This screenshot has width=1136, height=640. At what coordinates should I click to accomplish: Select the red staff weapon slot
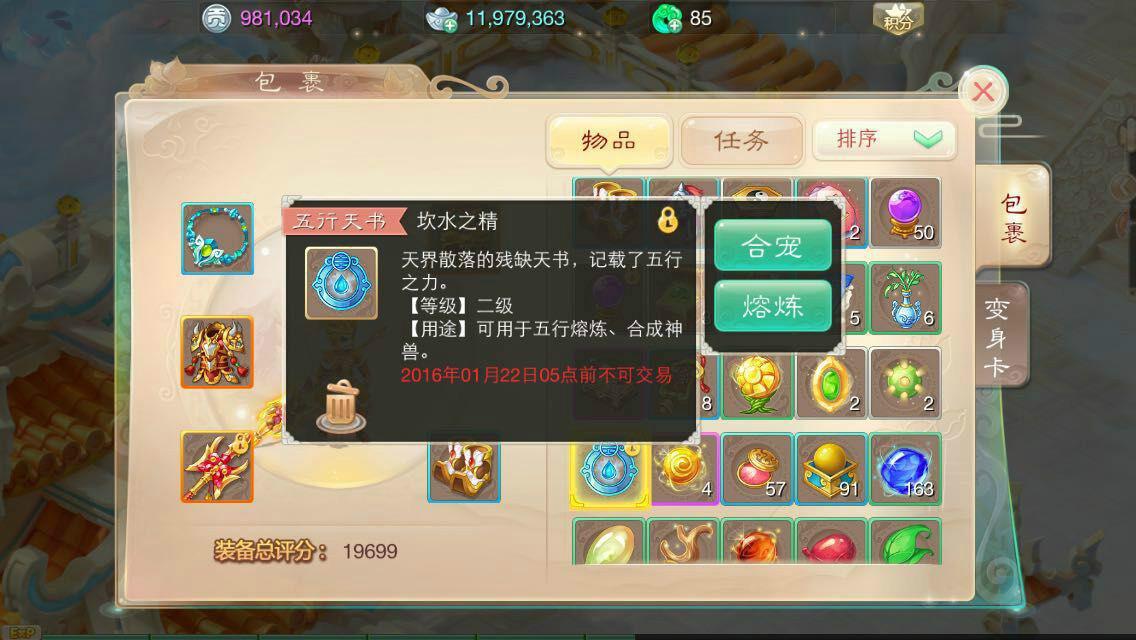point(217,467)
